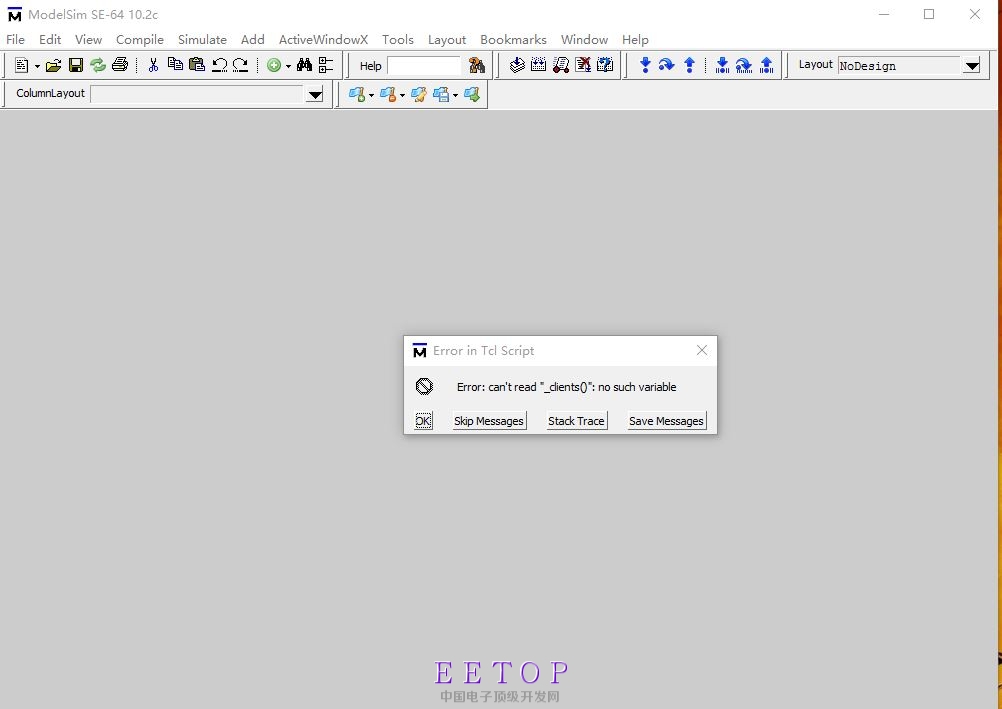Image resolution: width=1002 pixels, height=709 pixels.
Task: Click into the Help search field
Action: pyautogui.click(x=424, y=66)
